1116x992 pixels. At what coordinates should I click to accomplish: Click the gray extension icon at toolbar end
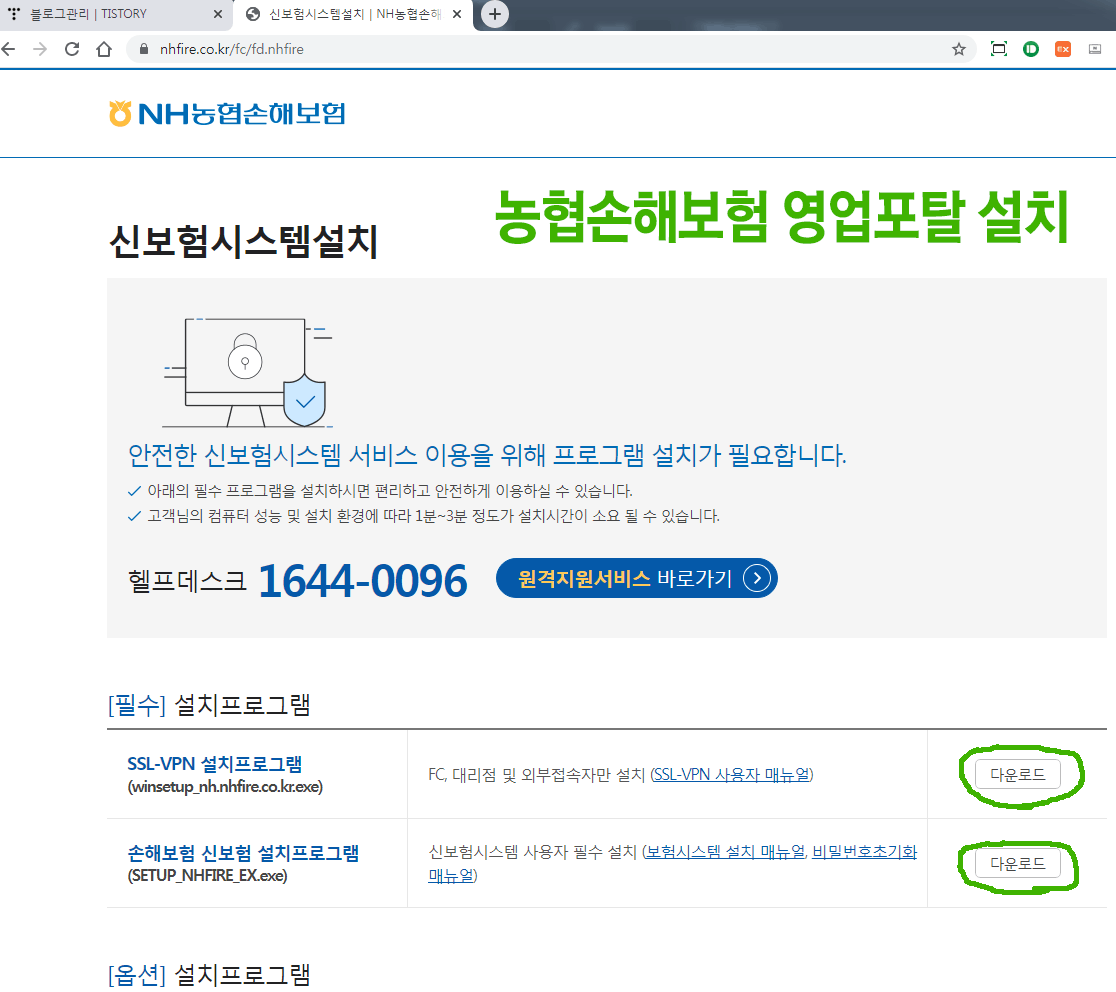pyautogui.click(x=1095, y=49)
